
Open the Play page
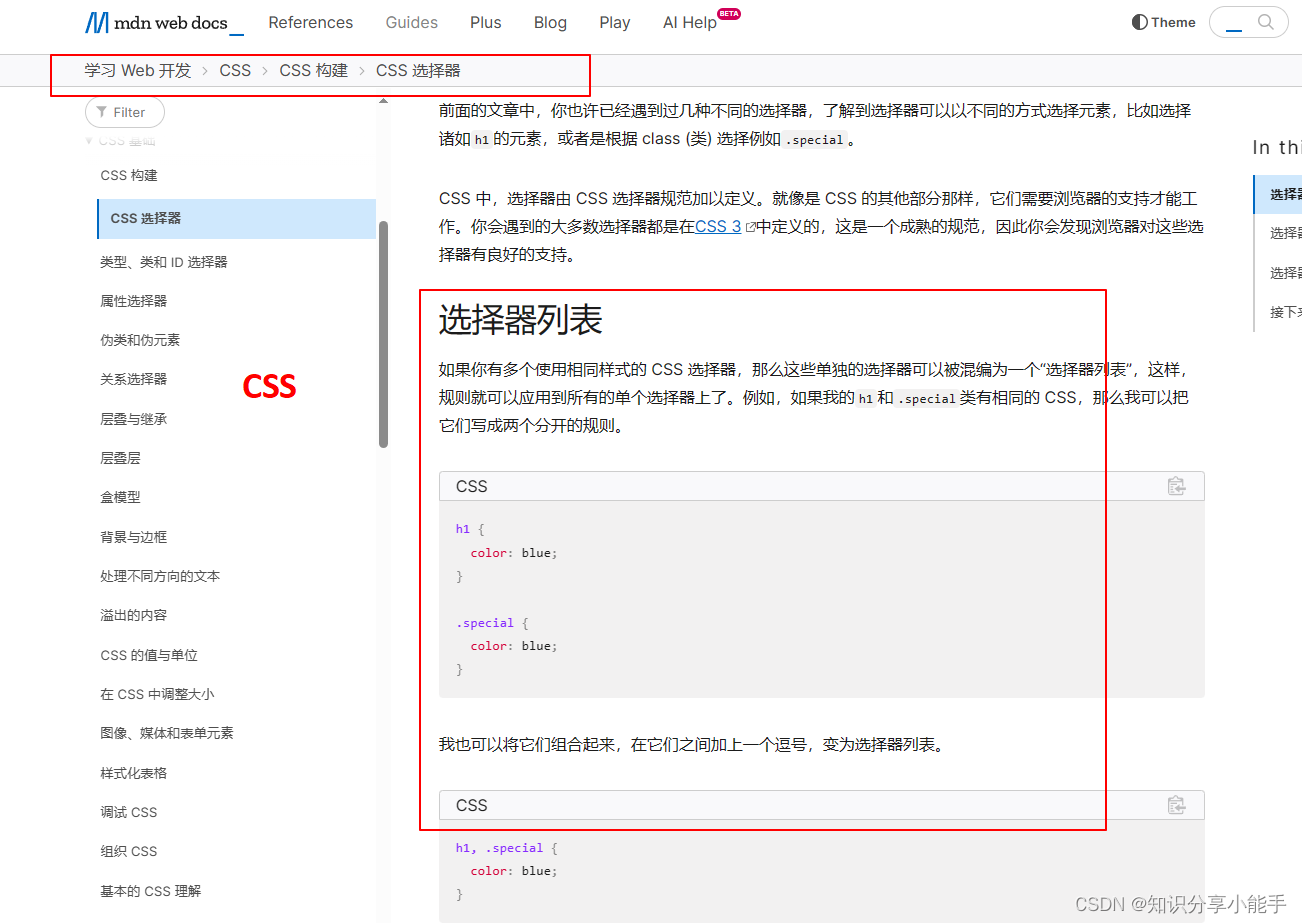tap(614, 22)
